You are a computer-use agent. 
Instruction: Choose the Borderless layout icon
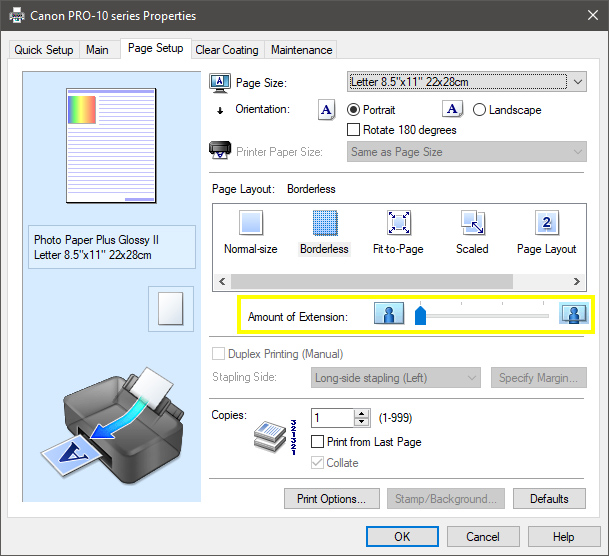click(324, 223)
